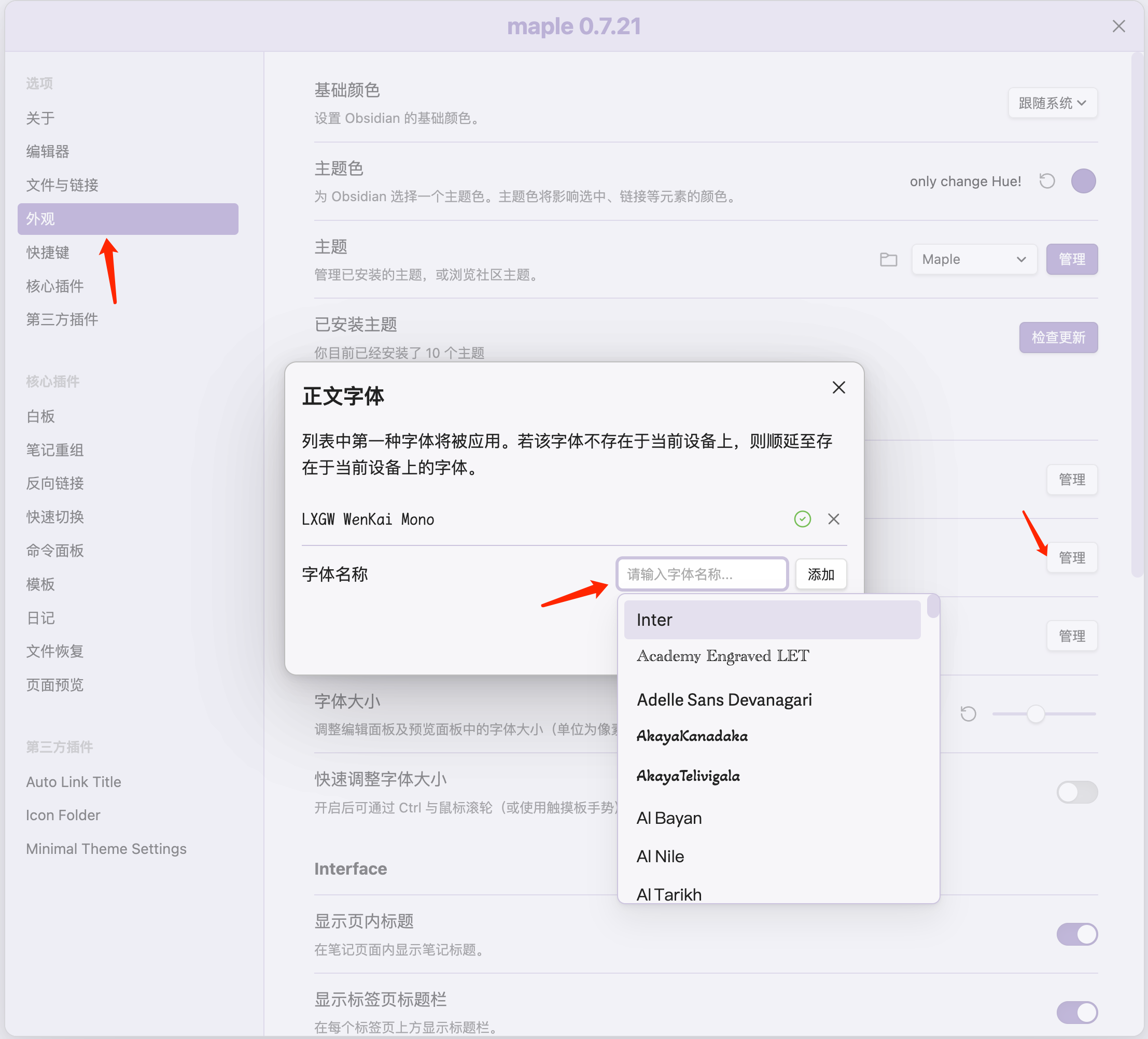Select Al Bayan font
Viewport: 1148px width, 1039px height.
[772, 818]
